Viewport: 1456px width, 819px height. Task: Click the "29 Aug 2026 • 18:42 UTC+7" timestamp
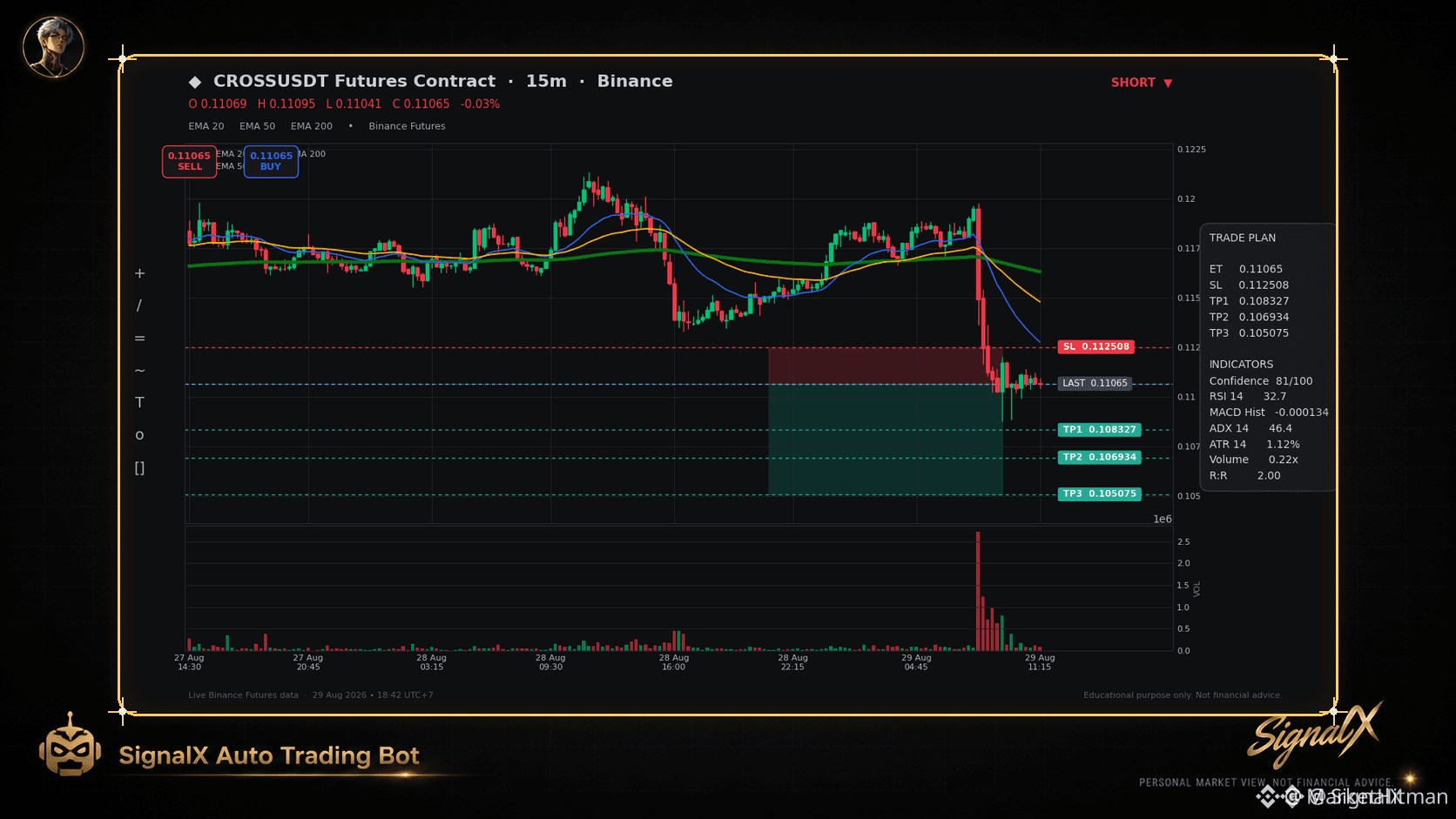tap(373, 695)
